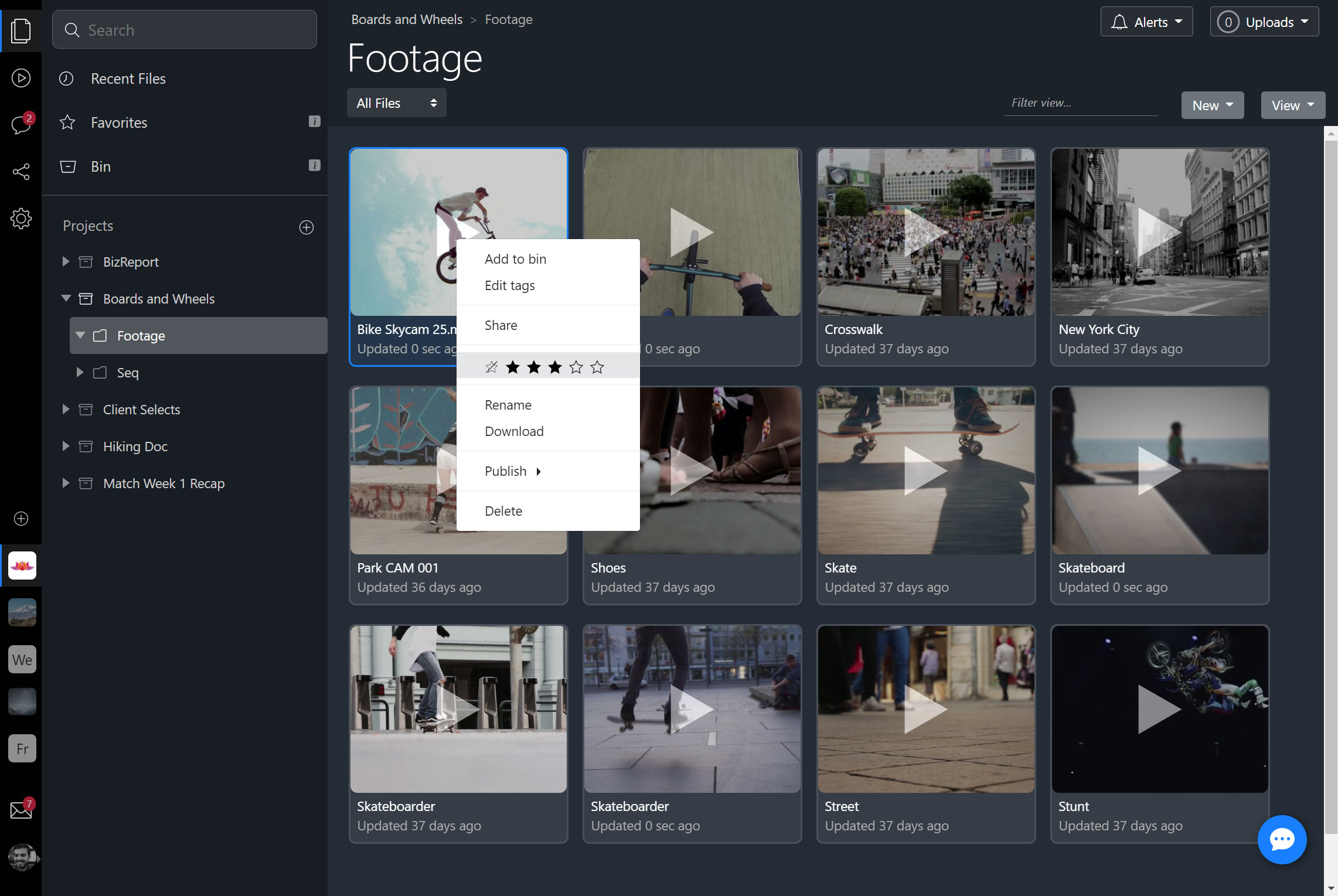Collapse the Boards and Wheels project

click(x=66, y=298)
